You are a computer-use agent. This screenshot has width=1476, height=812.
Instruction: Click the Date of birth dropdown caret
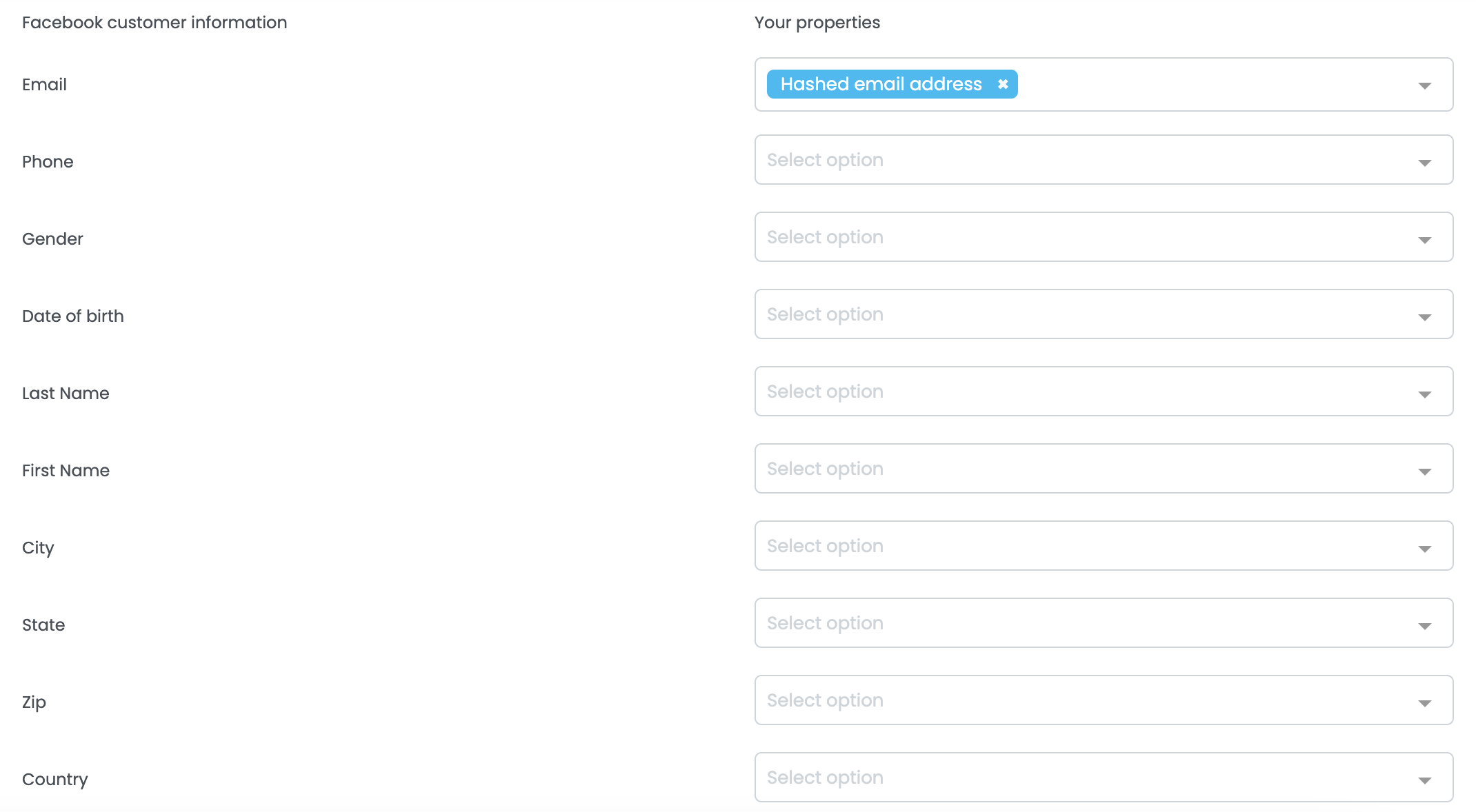coord(1424,317)
